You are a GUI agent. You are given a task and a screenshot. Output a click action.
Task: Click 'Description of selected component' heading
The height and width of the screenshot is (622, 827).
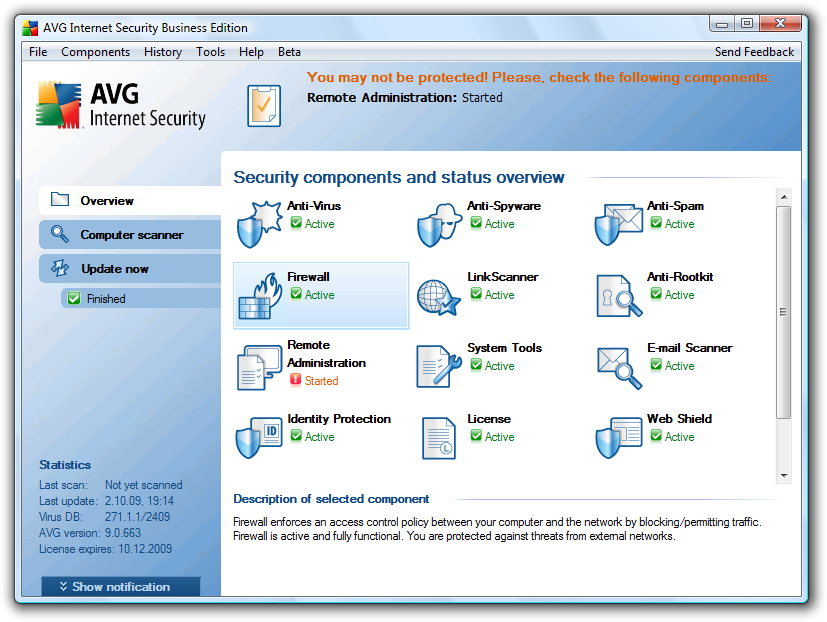point(331,499)
